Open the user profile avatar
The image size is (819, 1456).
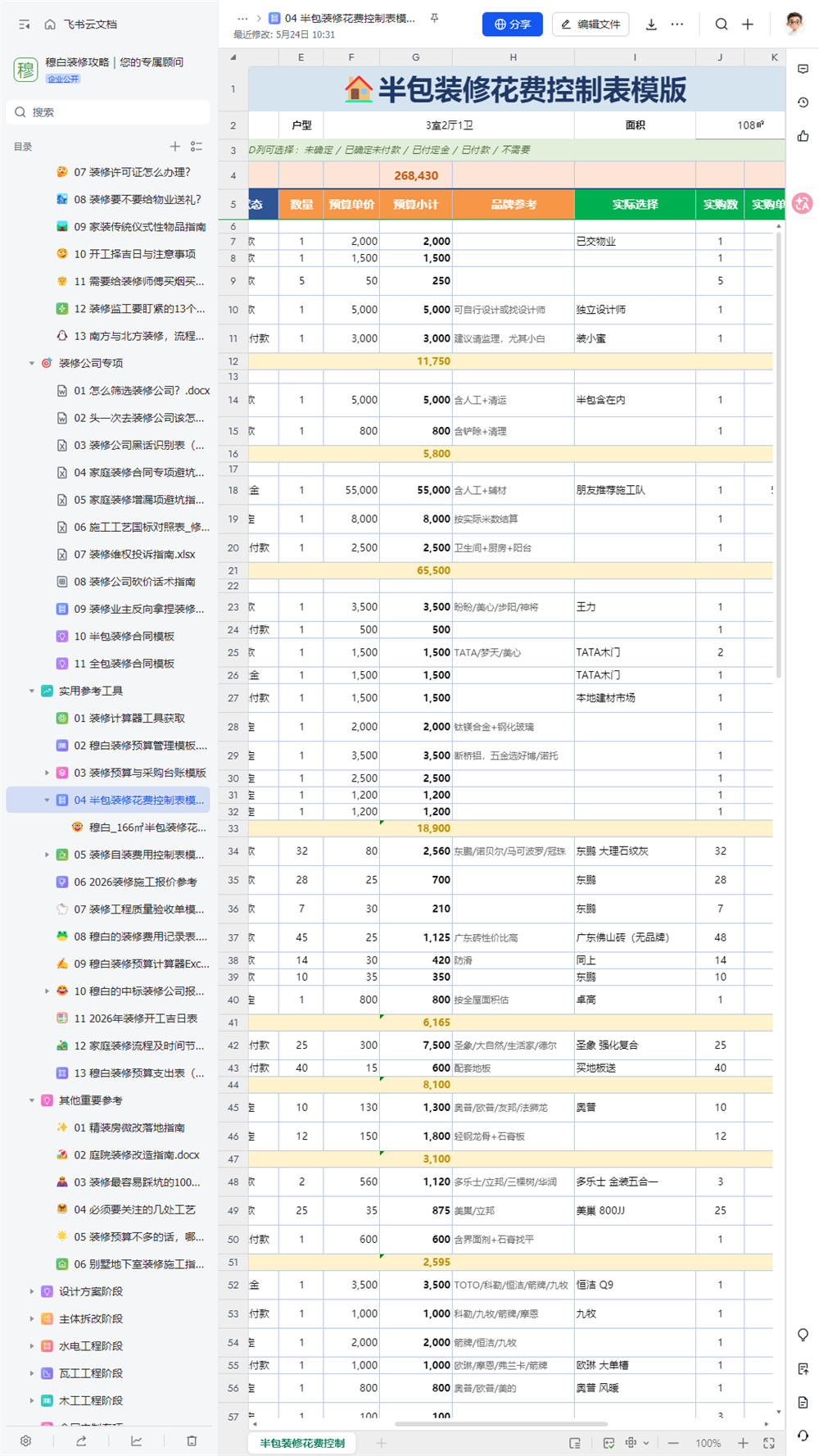click(x=794, y=24)
